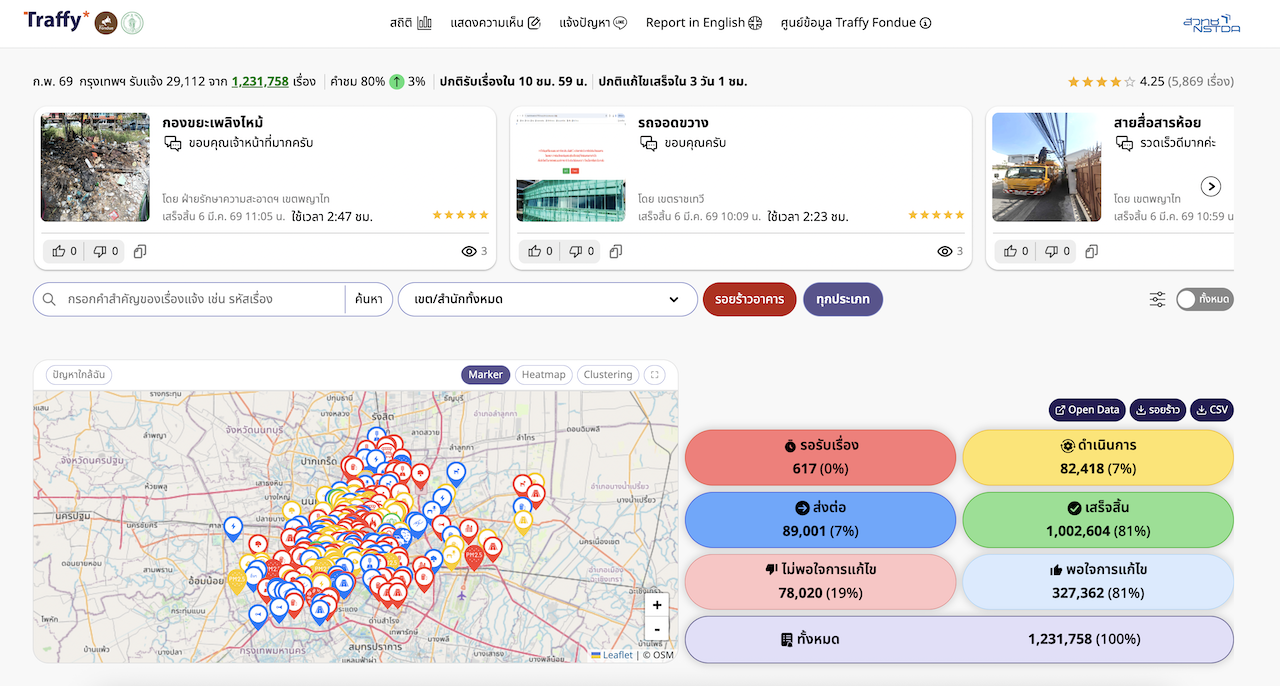Toggle the ทั้งหมด switch
This screenshot has height=686, width=1280.
1203,299
